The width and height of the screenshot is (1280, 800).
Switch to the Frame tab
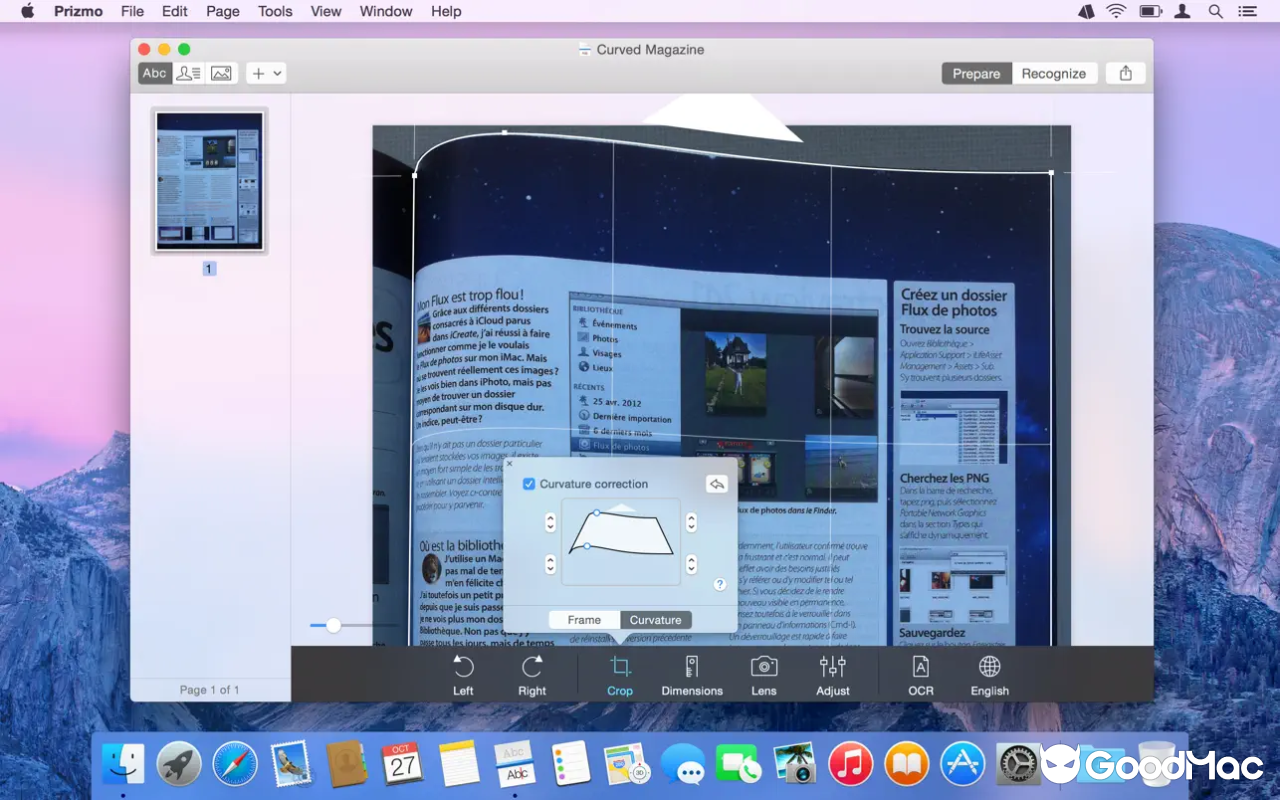[584, 620]
